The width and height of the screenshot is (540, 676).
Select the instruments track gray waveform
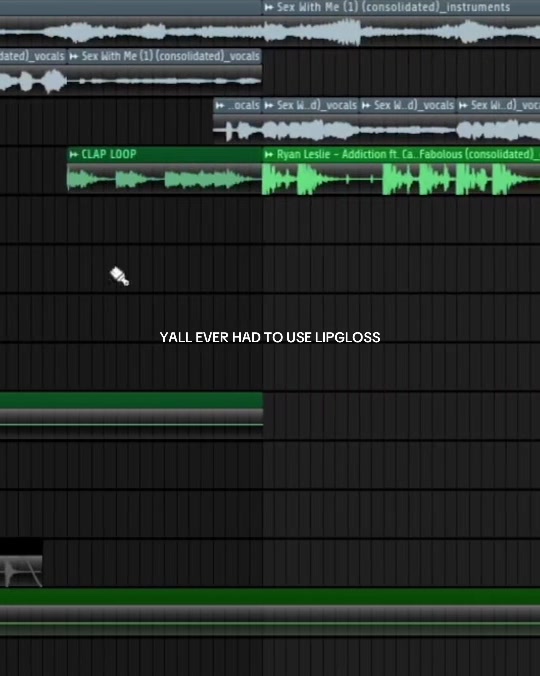pos(270,32)
